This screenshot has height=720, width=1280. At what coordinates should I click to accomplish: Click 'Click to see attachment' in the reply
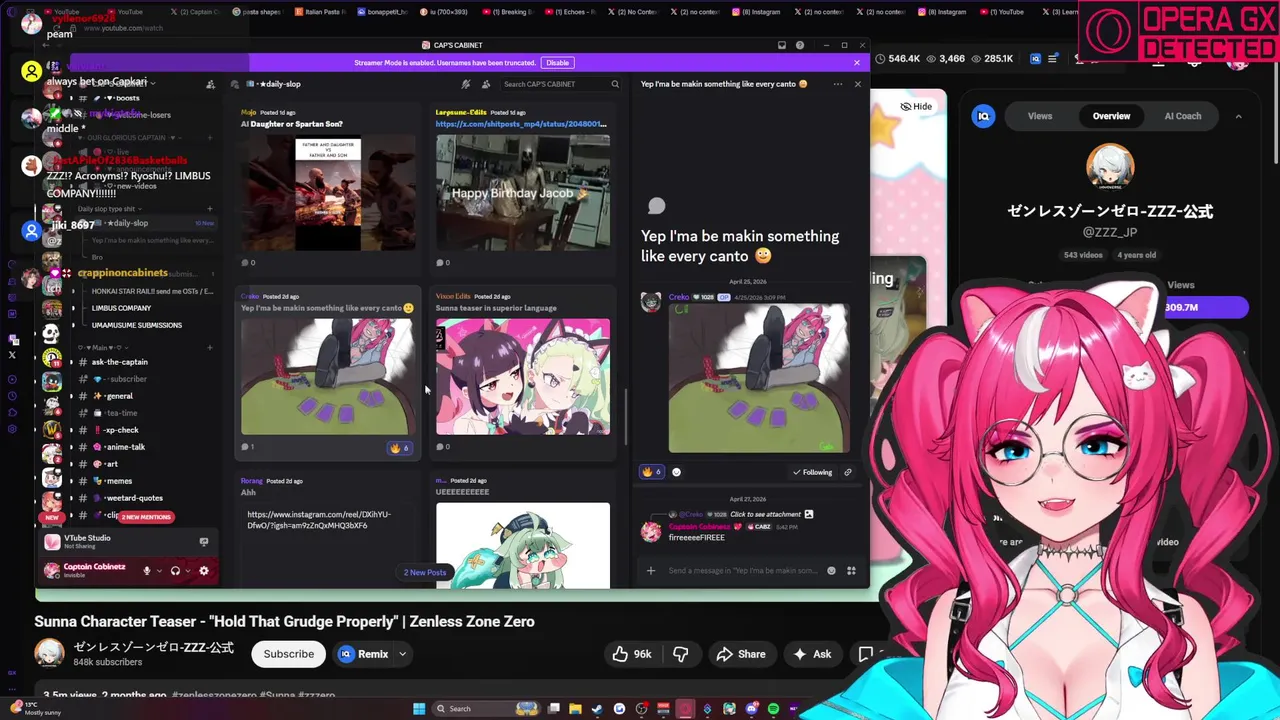tap(766, 514)
